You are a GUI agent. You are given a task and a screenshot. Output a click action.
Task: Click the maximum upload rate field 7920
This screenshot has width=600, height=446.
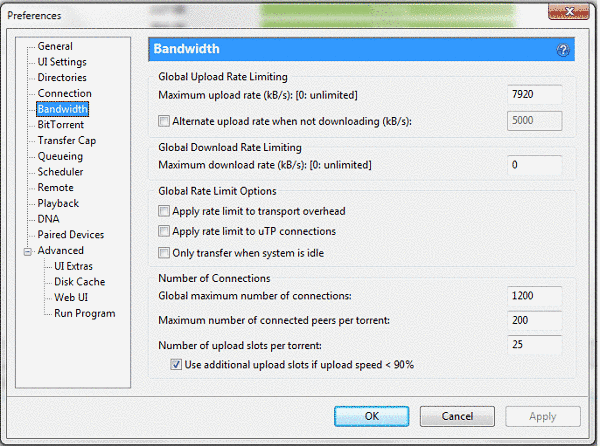tap(535, 94)
